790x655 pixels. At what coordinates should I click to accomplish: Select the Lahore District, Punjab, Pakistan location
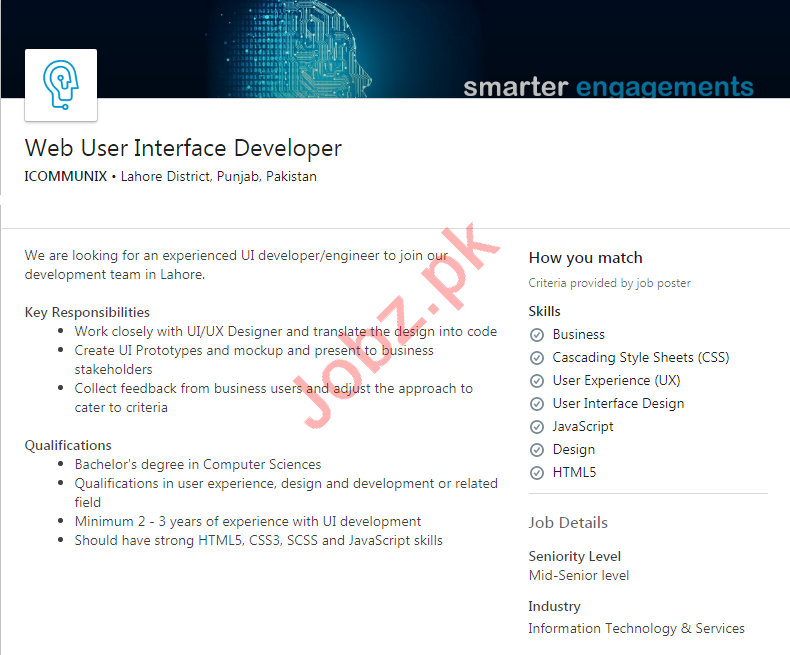(218, 176)
